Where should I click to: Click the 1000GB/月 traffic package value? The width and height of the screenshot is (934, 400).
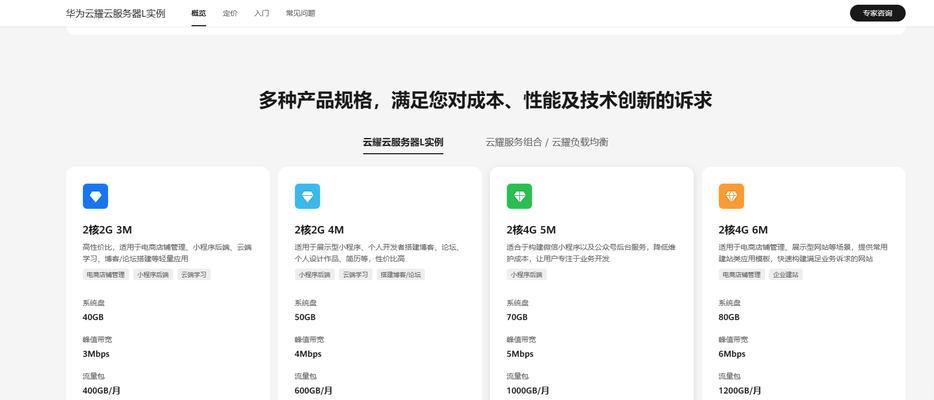528,391
